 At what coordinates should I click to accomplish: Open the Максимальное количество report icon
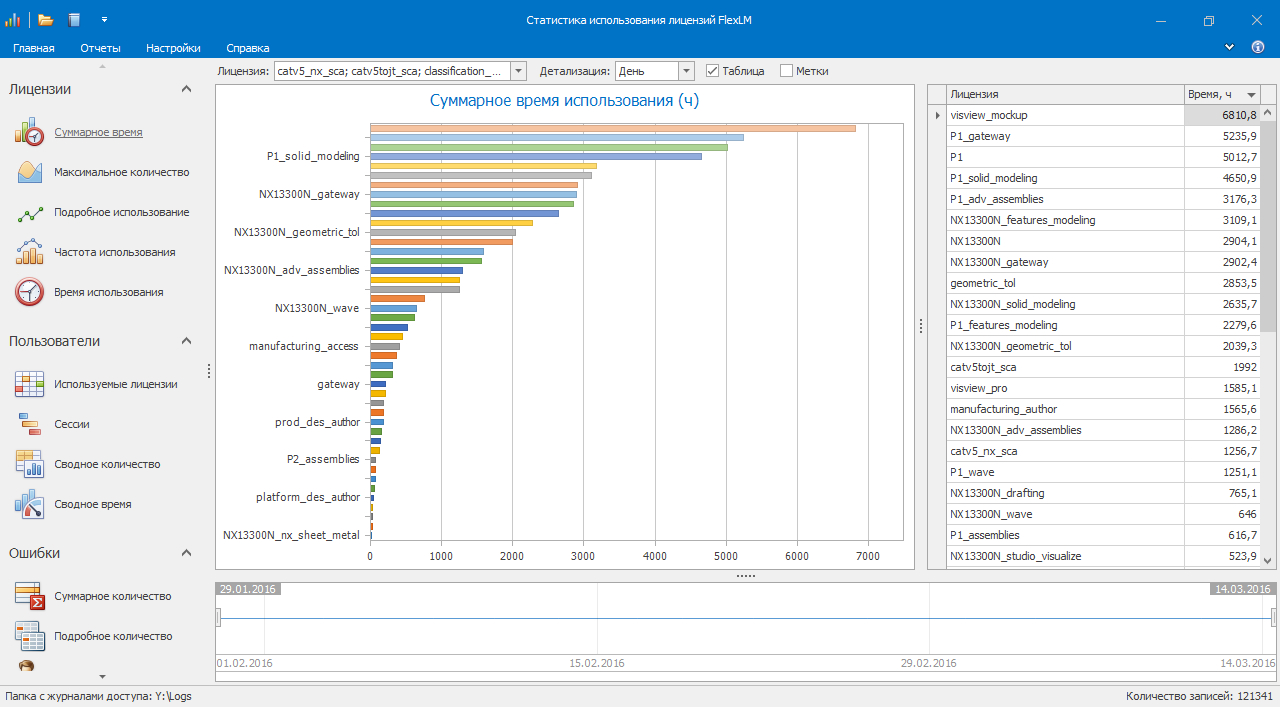click(x=29, y=172)
